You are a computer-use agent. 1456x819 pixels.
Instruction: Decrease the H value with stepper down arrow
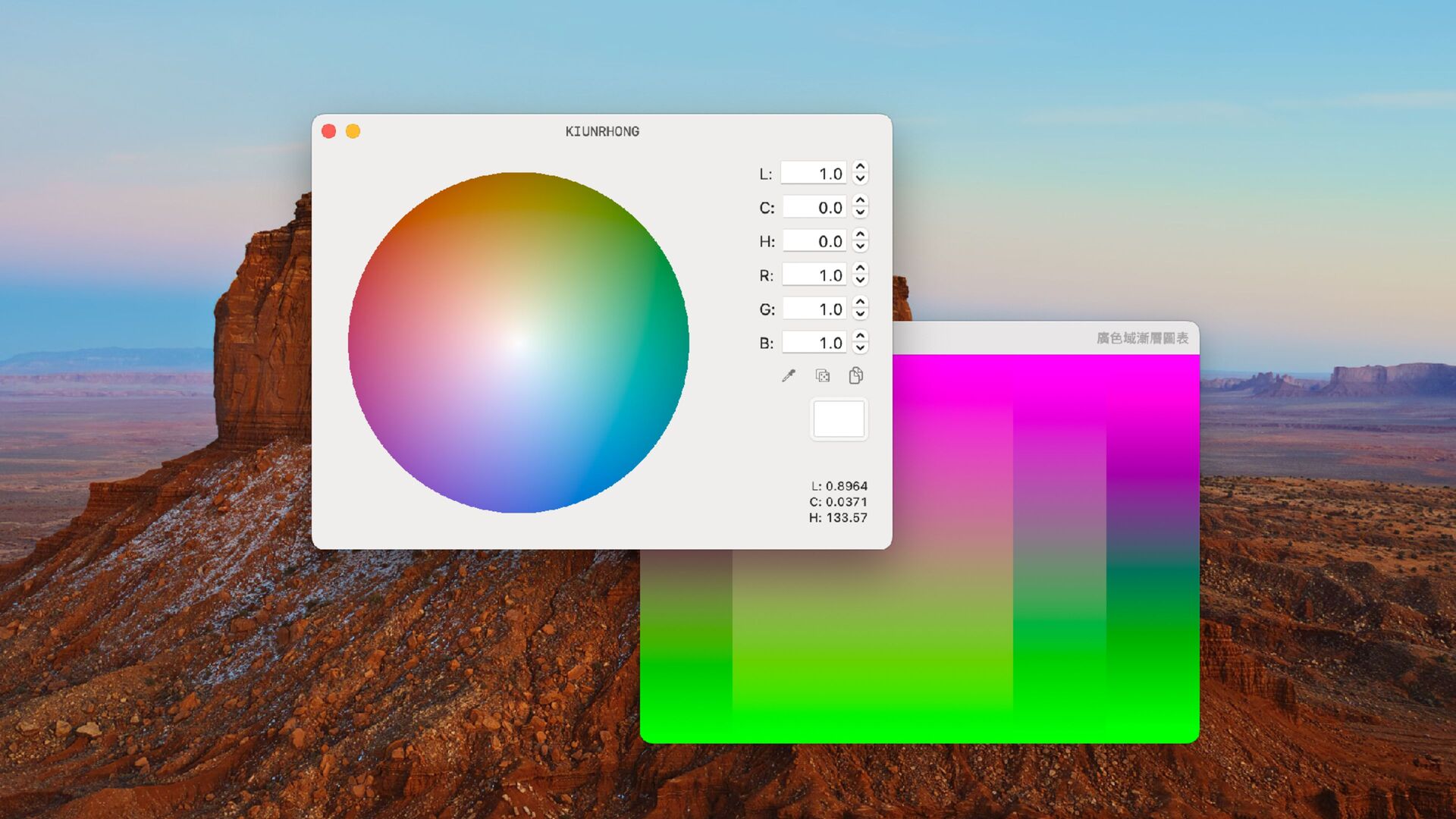tap(860, 247)
